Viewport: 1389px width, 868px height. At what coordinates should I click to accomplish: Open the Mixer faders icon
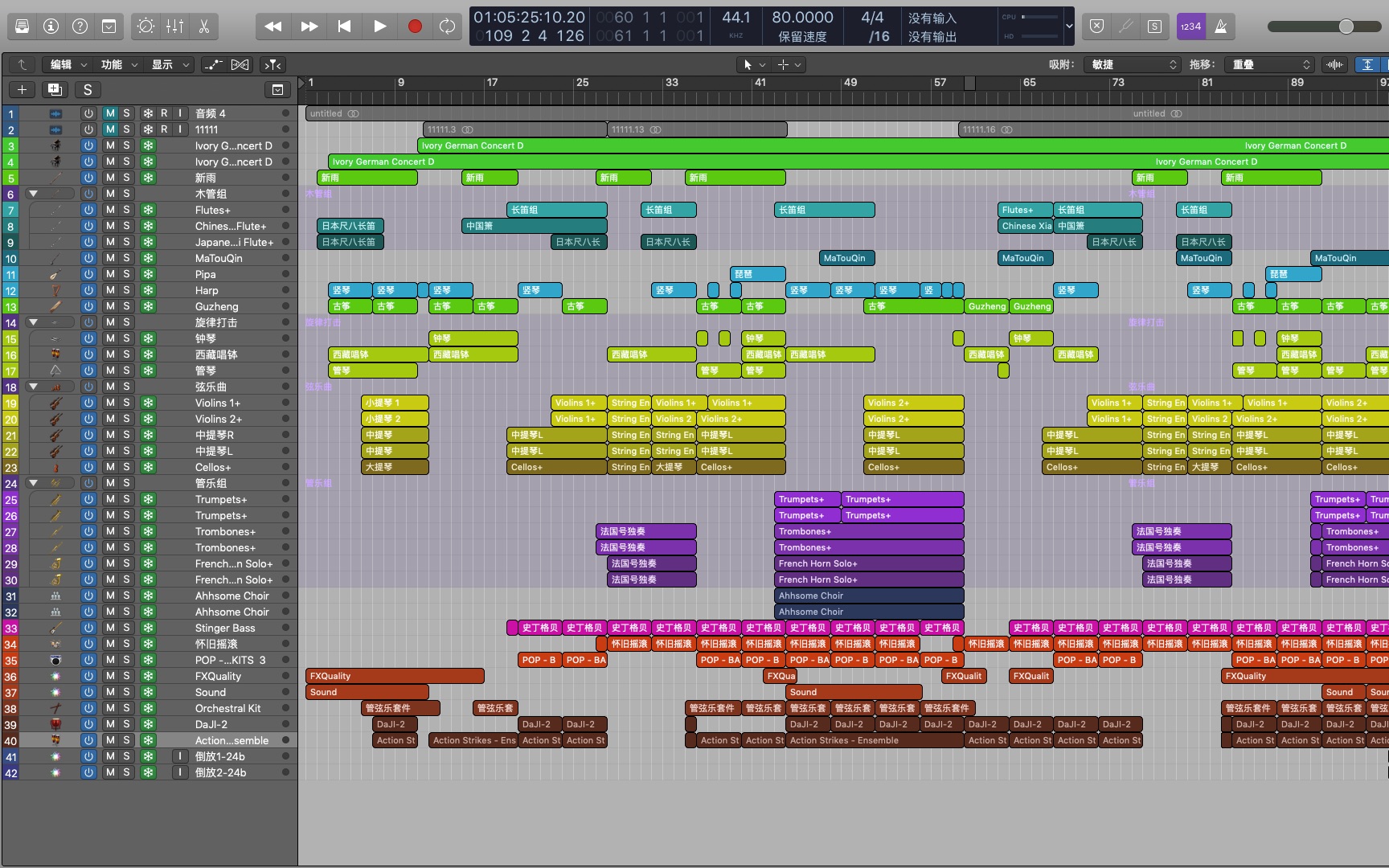pyautogui.click(x=175, y=27)
